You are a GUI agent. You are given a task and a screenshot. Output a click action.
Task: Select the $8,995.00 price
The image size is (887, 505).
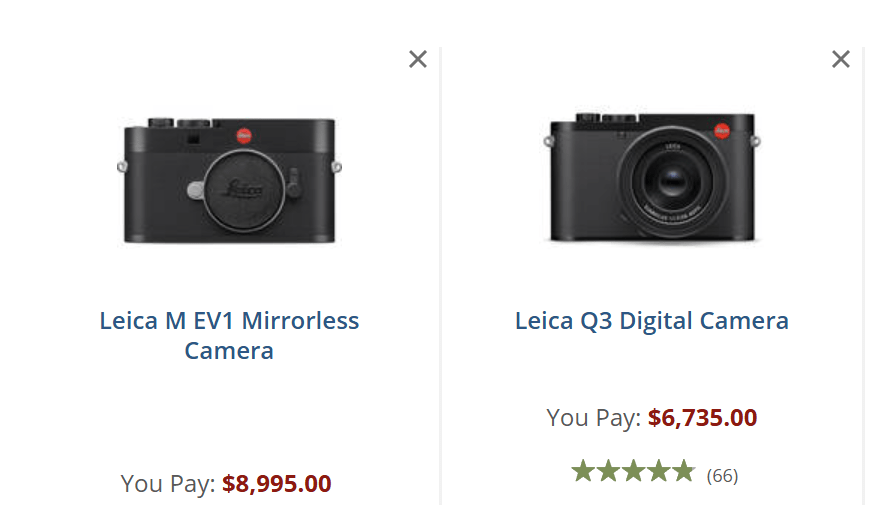click(277, 484)
